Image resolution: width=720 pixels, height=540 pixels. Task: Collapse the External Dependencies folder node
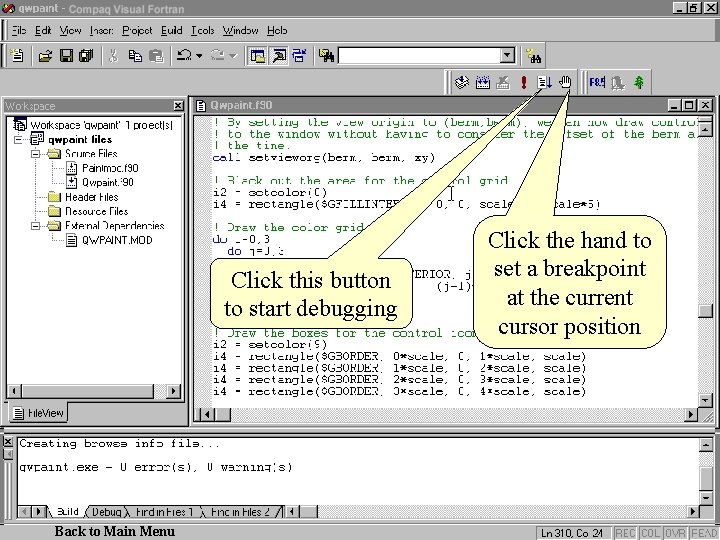click(36, 225)
